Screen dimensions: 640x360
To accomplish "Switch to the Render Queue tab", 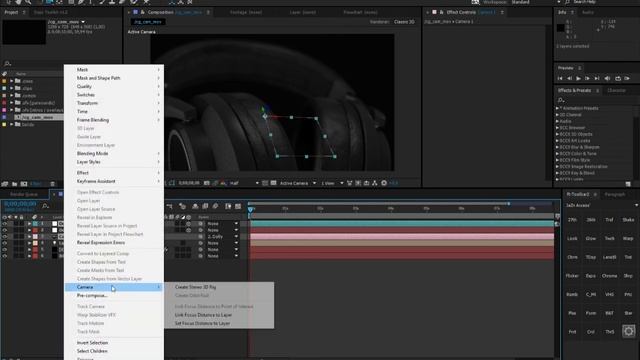I will 24,194.
